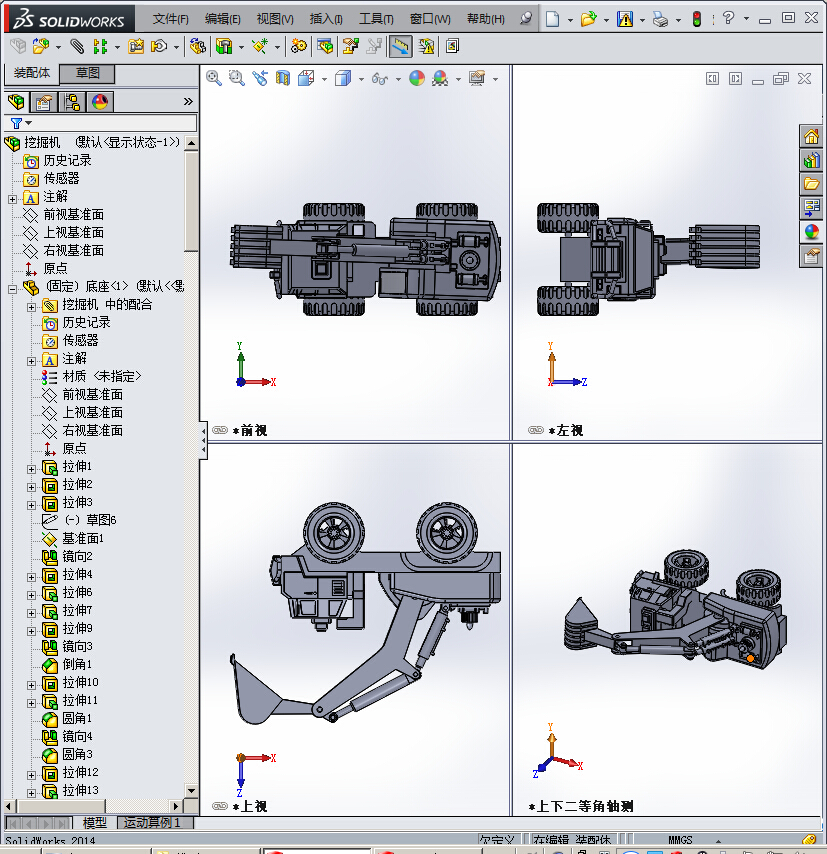The height and width of the screenshot is (854, 827).
Task: Click the Move Component tool icon
Action: point(159,46)
